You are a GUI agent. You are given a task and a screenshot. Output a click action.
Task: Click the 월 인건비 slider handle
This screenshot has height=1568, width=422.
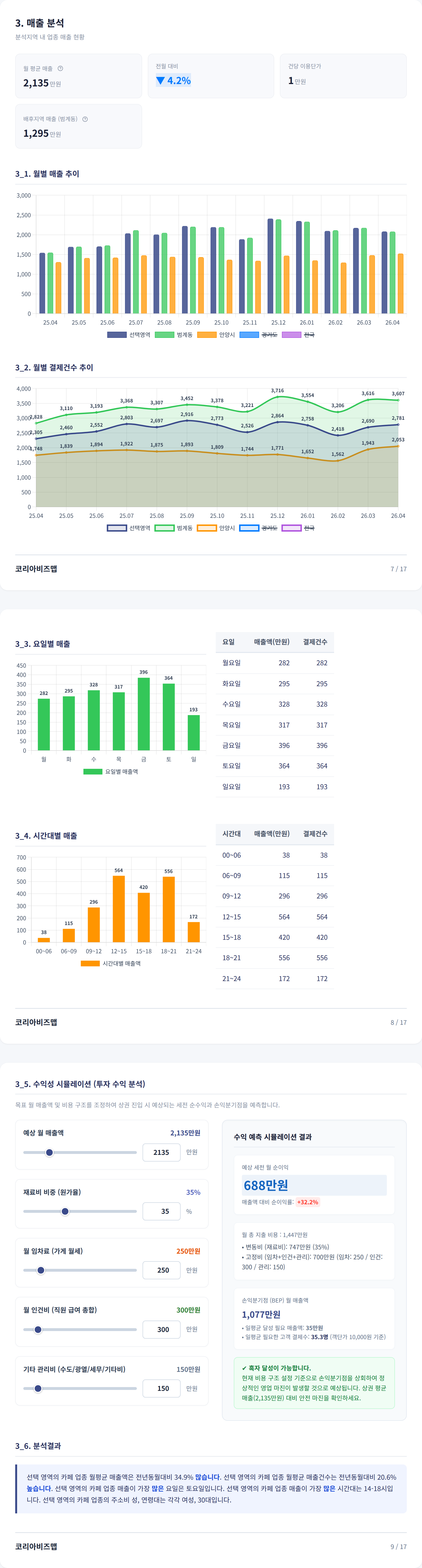click(38, 1329)
